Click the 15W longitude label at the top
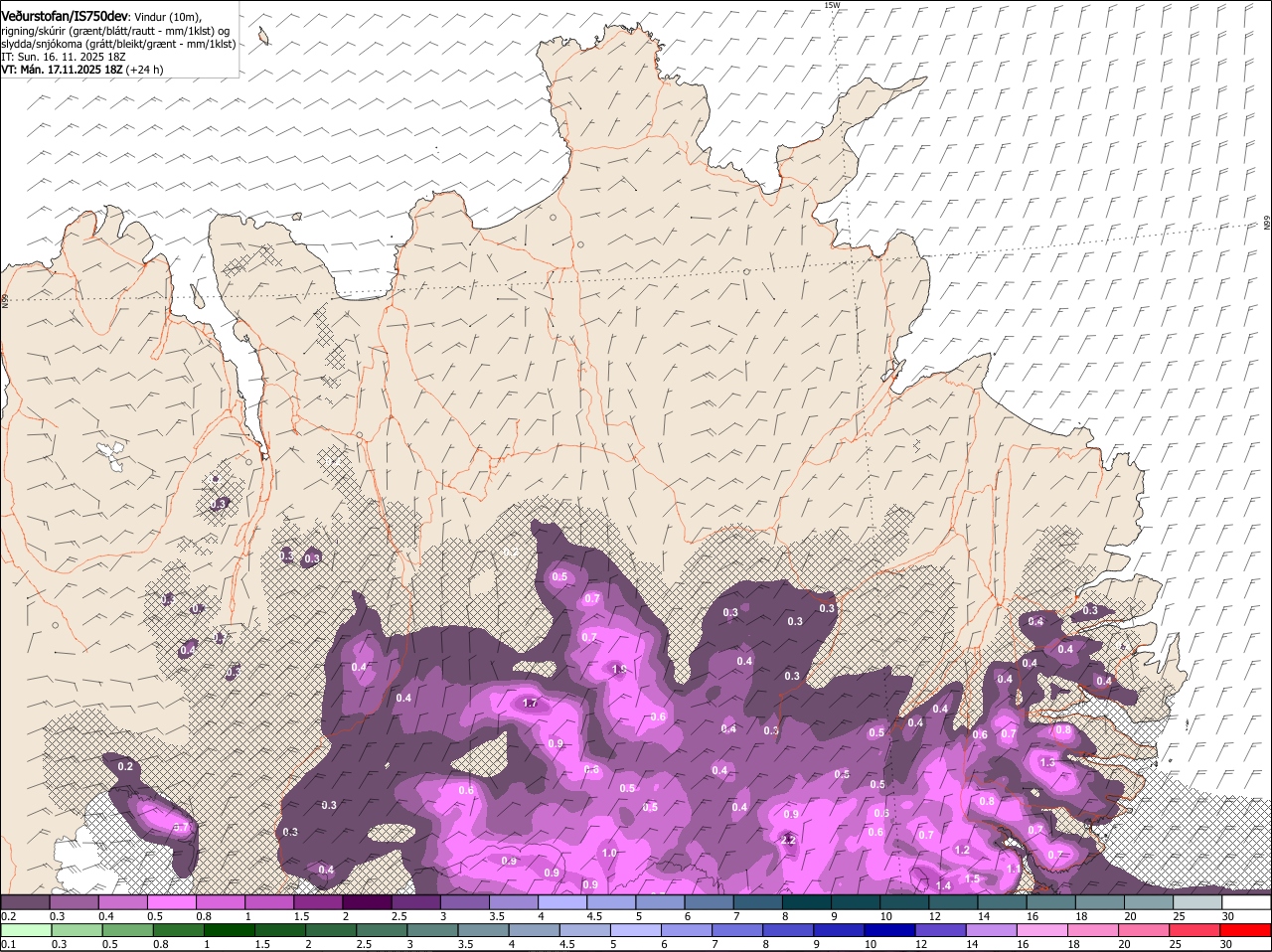Viewport: 1272px width, 952px height. [x=832, y=5]
